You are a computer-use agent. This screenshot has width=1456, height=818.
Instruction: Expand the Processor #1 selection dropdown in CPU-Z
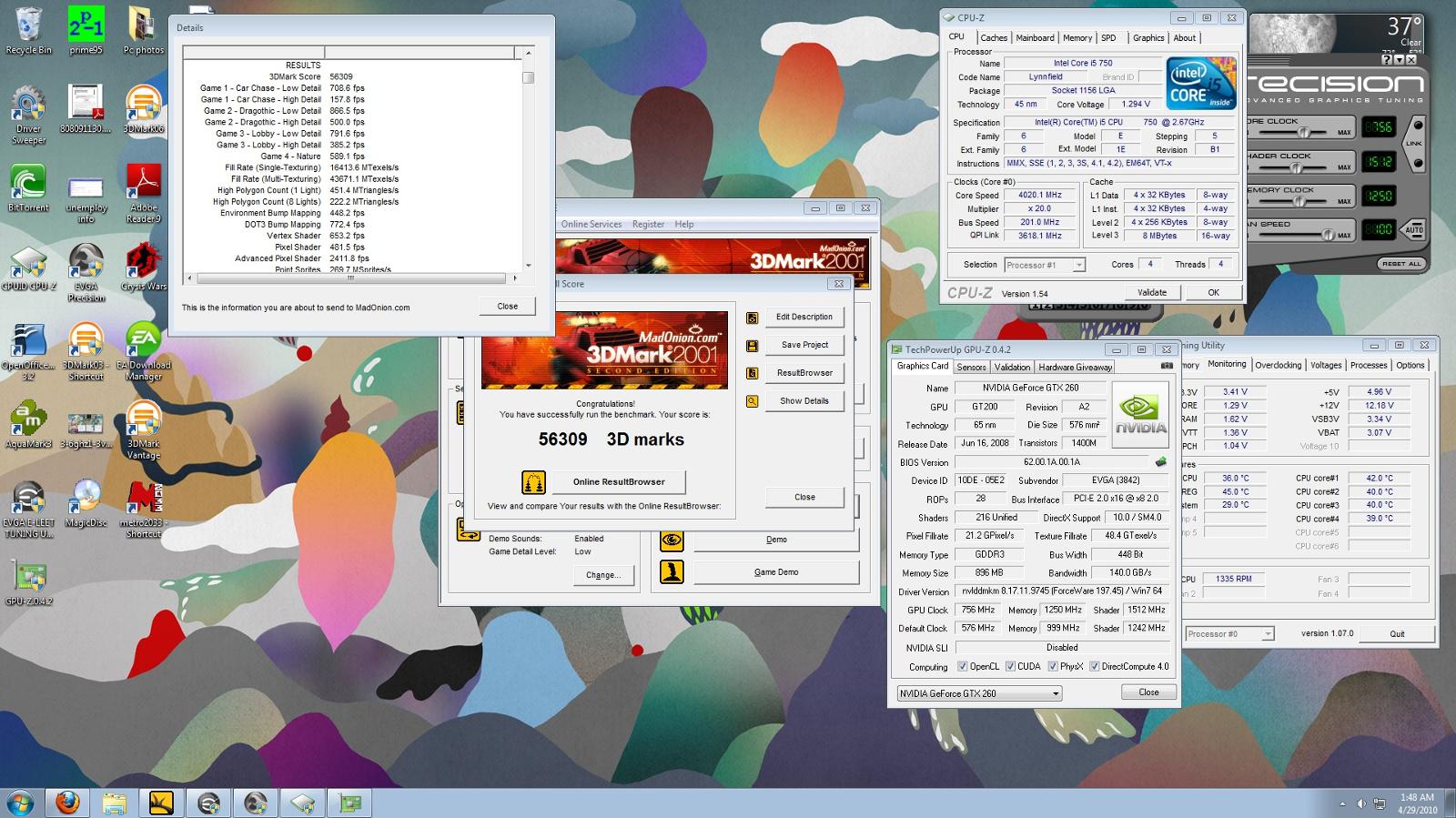tap(1045, 265)
